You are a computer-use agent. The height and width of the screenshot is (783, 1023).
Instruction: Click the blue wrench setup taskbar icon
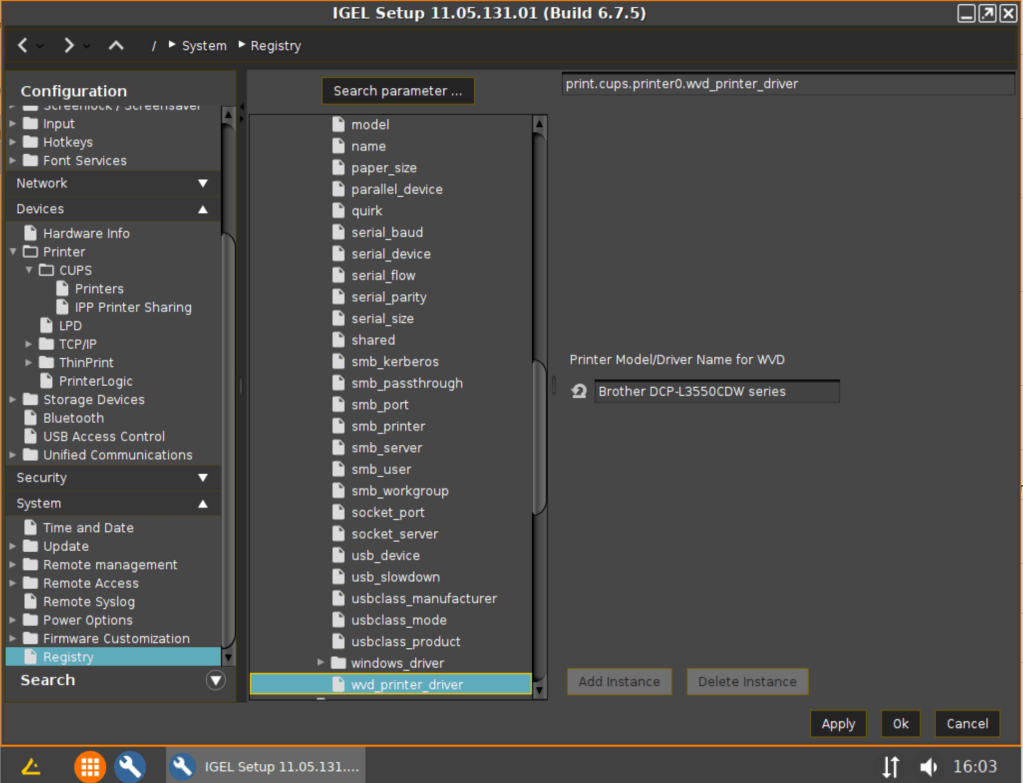coord(130,767)
